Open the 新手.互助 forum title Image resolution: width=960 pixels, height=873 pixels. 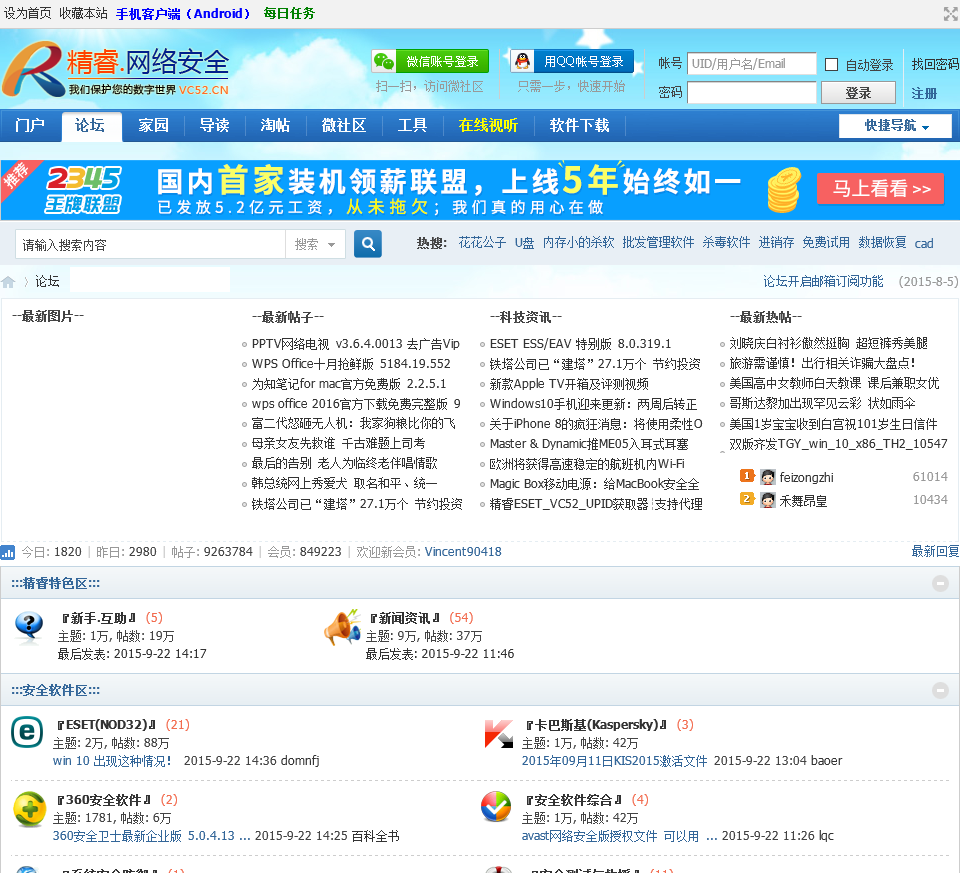pos(99,618)
